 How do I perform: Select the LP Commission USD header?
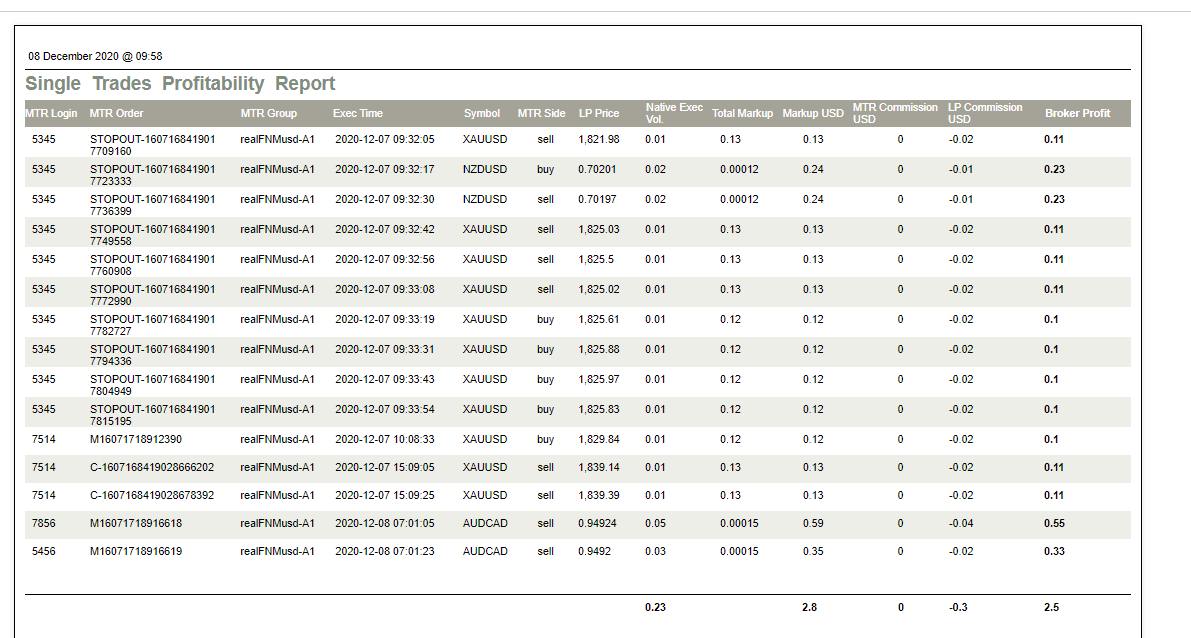985,113
